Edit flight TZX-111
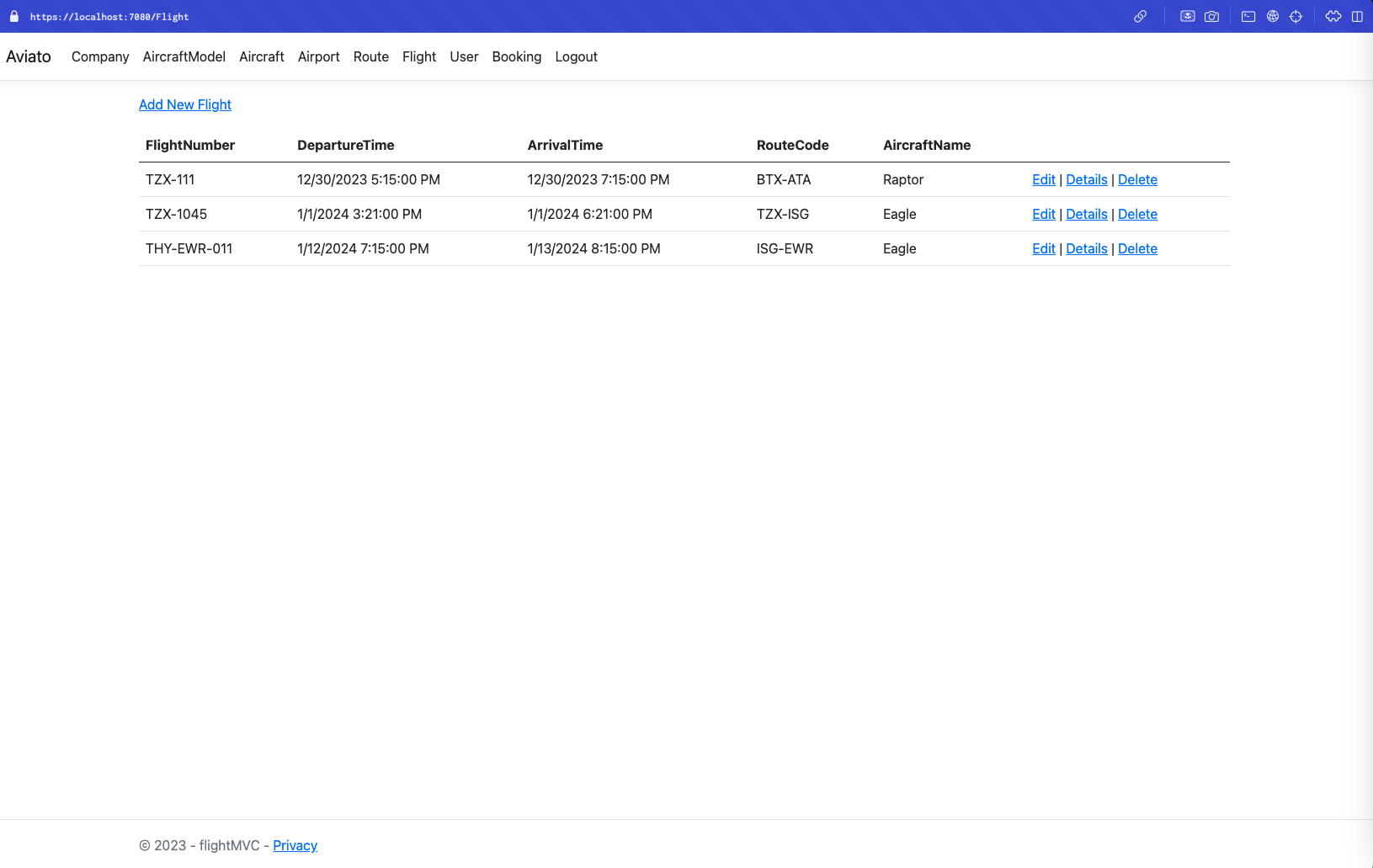Screen dimensions: 1373x868 pyautogui.click(x=1044, y=179)
